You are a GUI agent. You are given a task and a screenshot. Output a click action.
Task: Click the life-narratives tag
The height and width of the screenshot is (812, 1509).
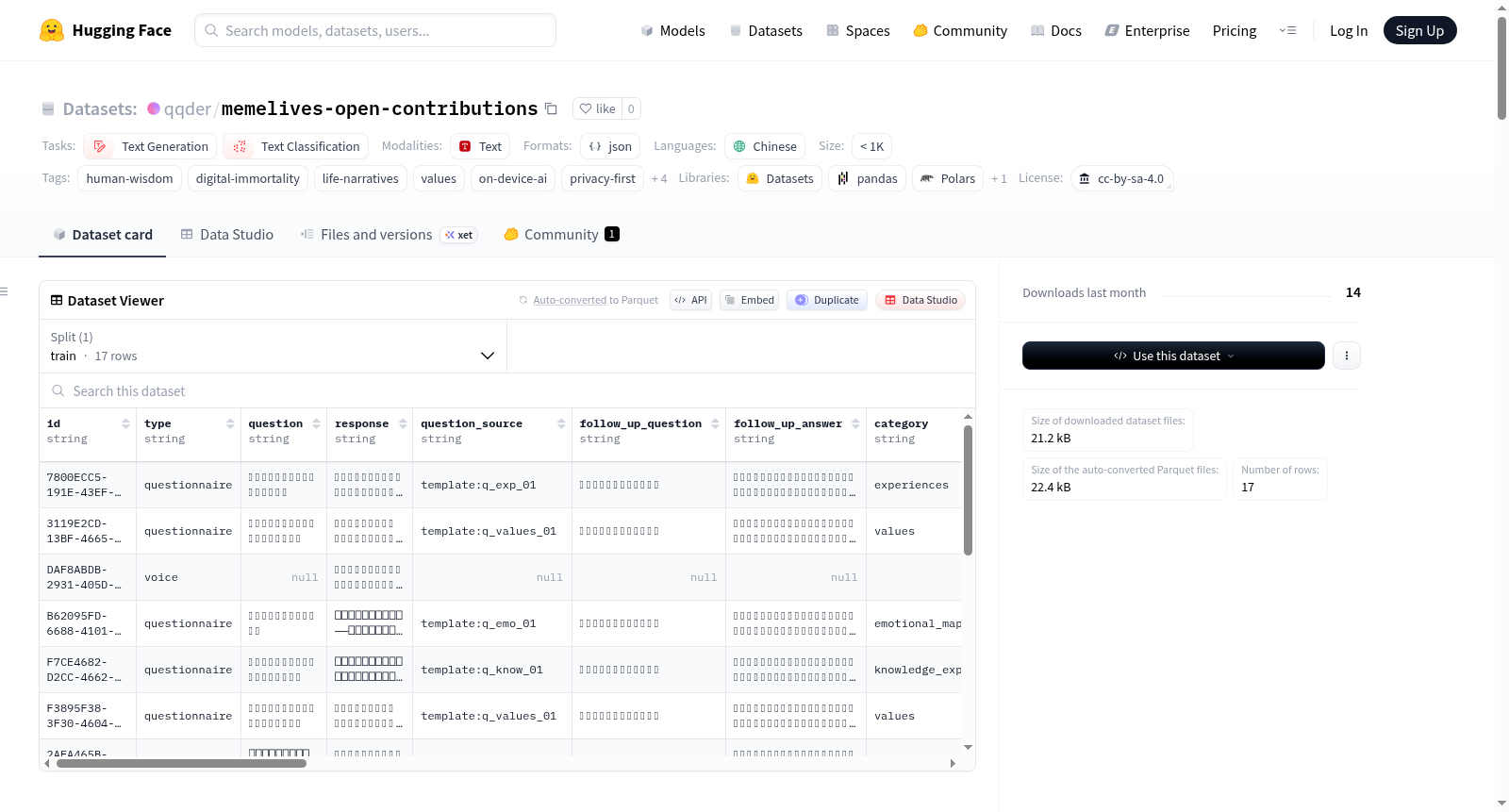(360, 178)
